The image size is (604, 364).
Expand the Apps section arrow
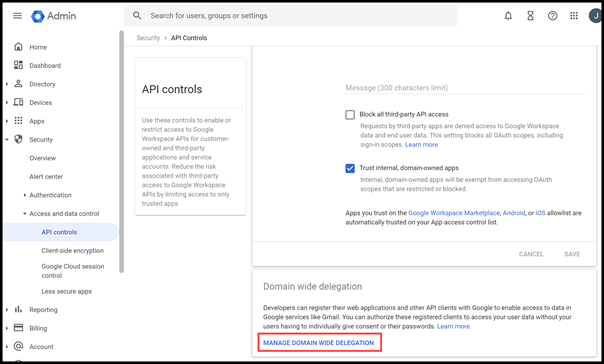click(7, 121)
